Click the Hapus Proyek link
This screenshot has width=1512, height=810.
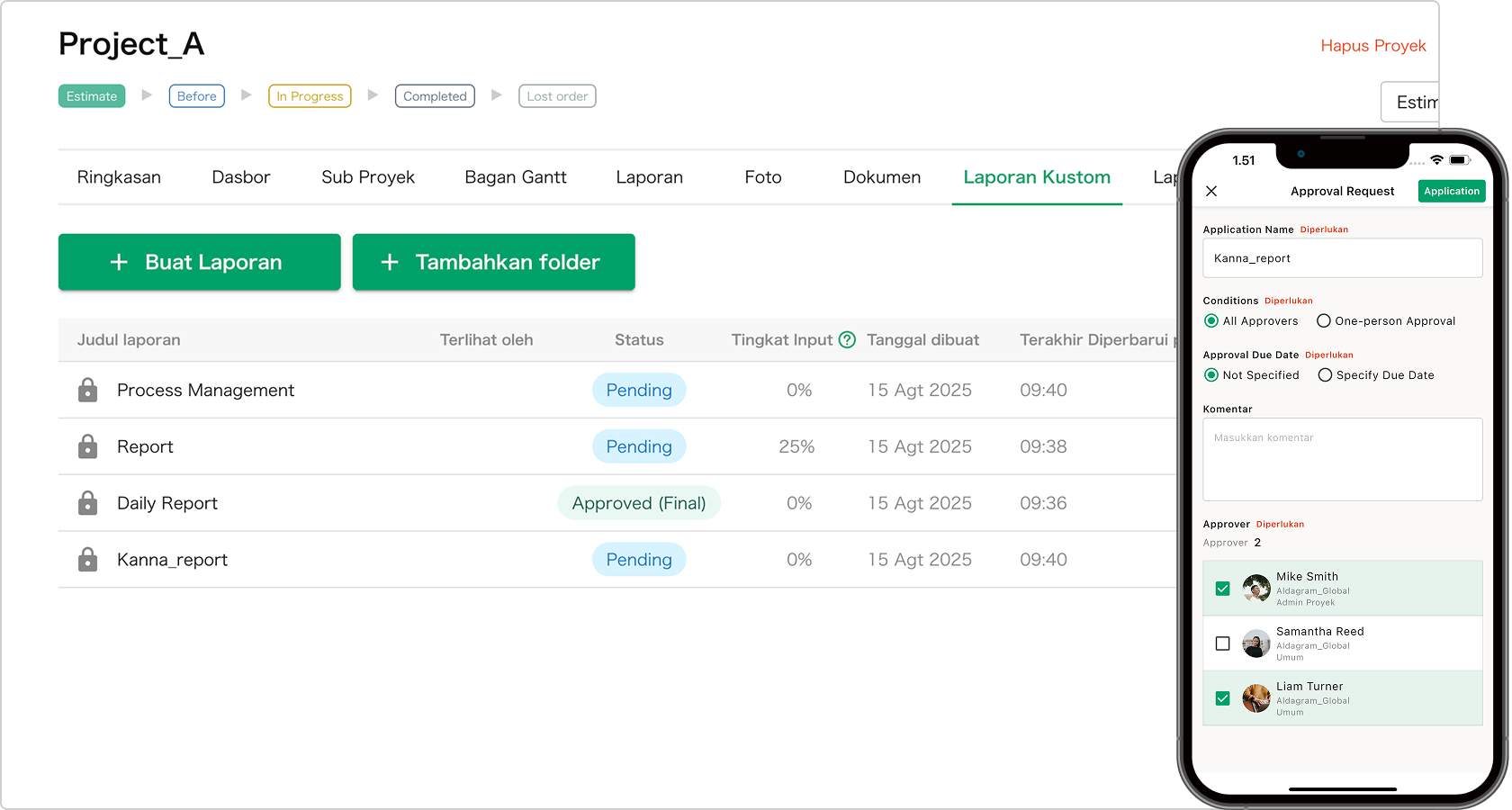coord(1372,46)
